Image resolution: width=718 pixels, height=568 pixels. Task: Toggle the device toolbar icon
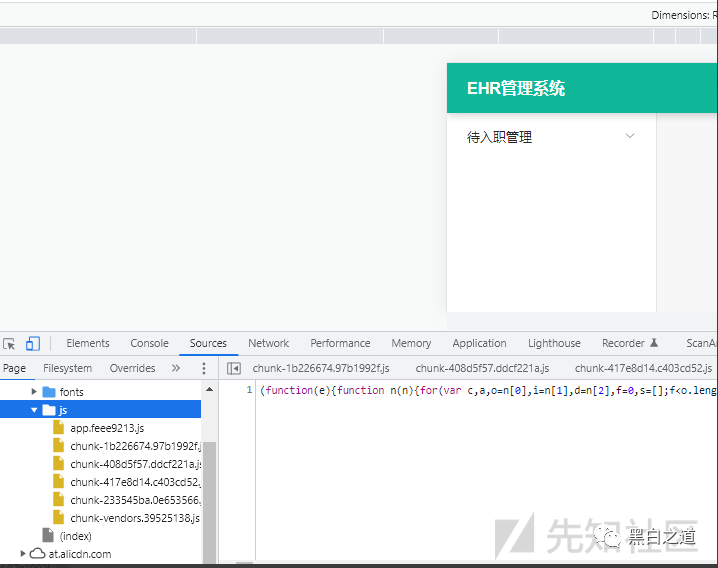coord(33,344)
